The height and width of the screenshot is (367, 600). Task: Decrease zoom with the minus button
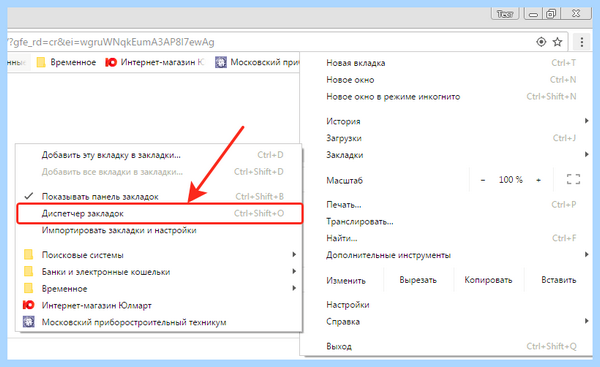tap(483, 180)
